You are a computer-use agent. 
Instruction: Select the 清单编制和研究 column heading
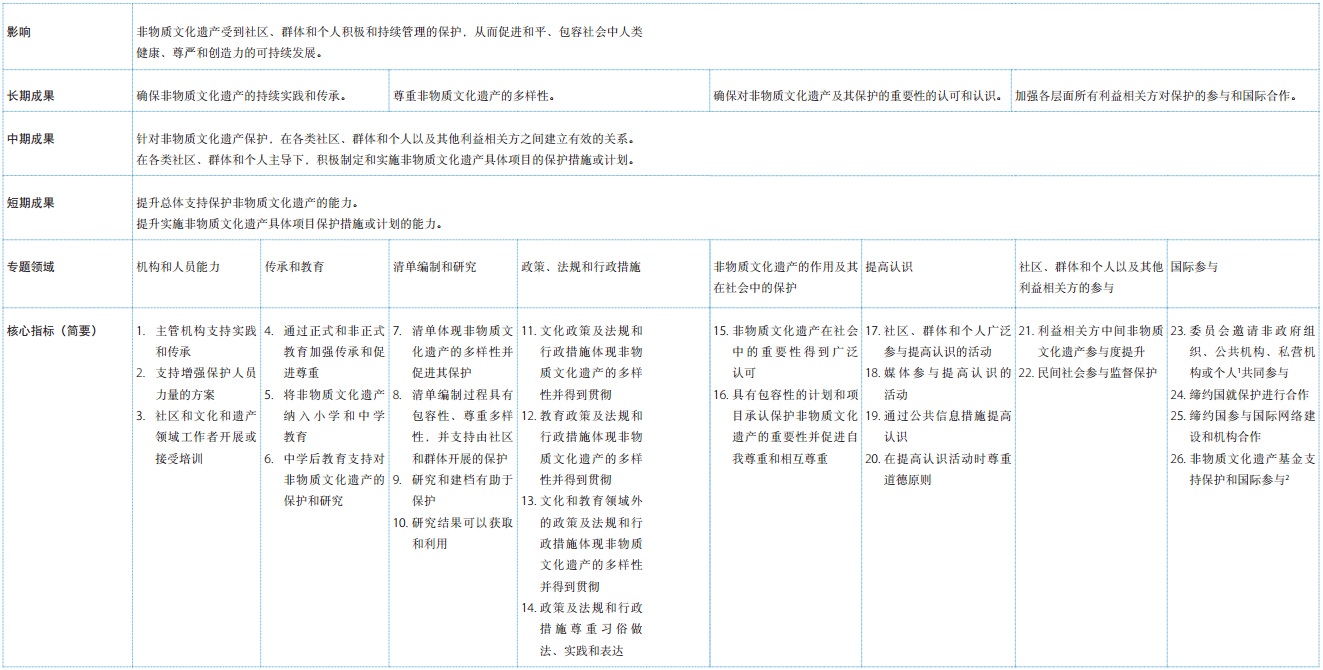pyautogui.click(x=434, y=267)
